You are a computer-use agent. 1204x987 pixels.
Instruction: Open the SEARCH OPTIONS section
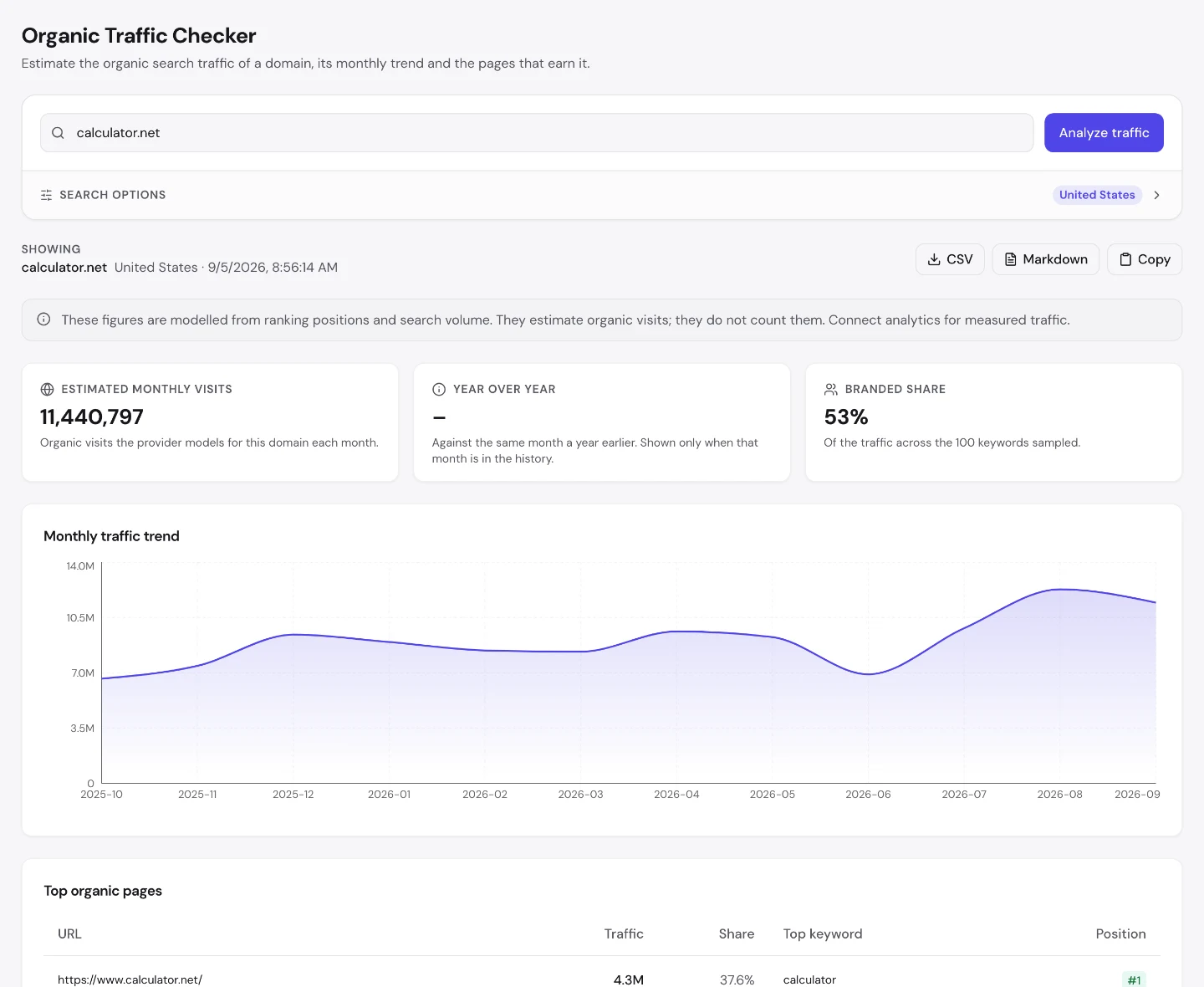point(602,195)
